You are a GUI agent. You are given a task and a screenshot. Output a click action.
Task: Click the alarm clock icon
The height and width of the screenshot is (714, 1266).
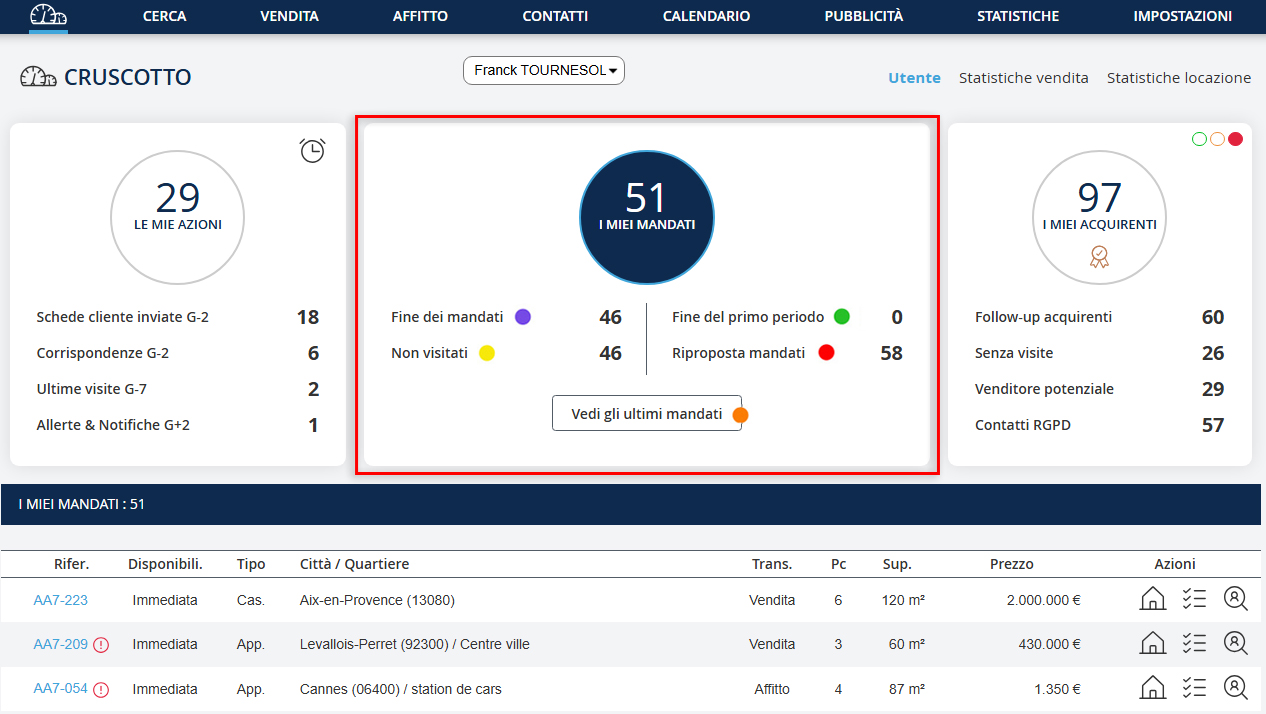(x=312, y=151)
